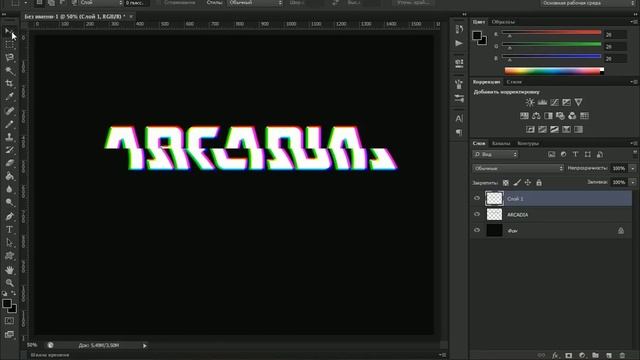Open the layer filter kind dropdown Вид
Image resolution: width=640 pixels, height=360 pixels.
pos(496,154)
